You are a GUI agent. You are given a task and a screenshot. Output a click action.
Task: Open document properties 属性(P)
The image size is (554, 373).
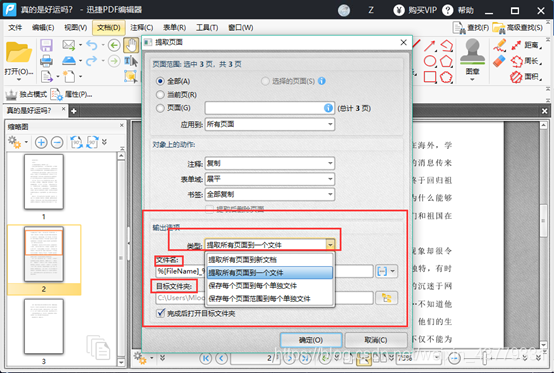pos(71,94)
